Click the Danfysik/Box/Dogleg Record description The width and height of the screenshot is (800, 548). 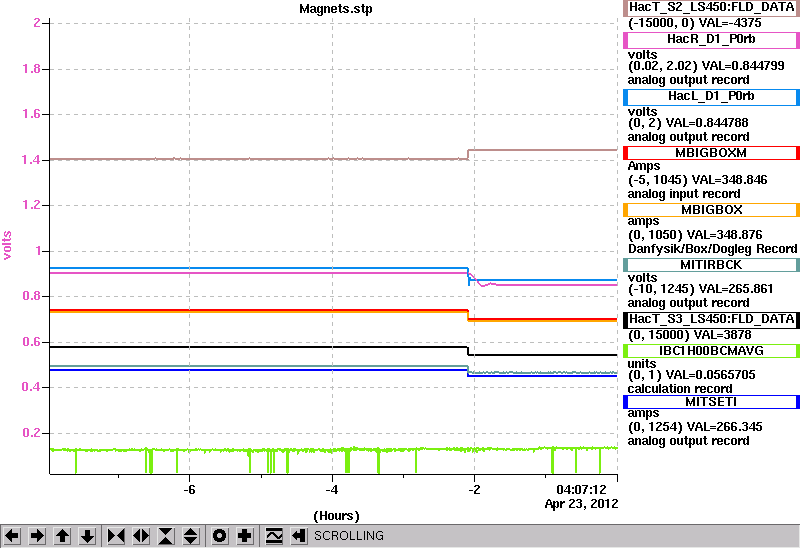(x=713, y=249)
